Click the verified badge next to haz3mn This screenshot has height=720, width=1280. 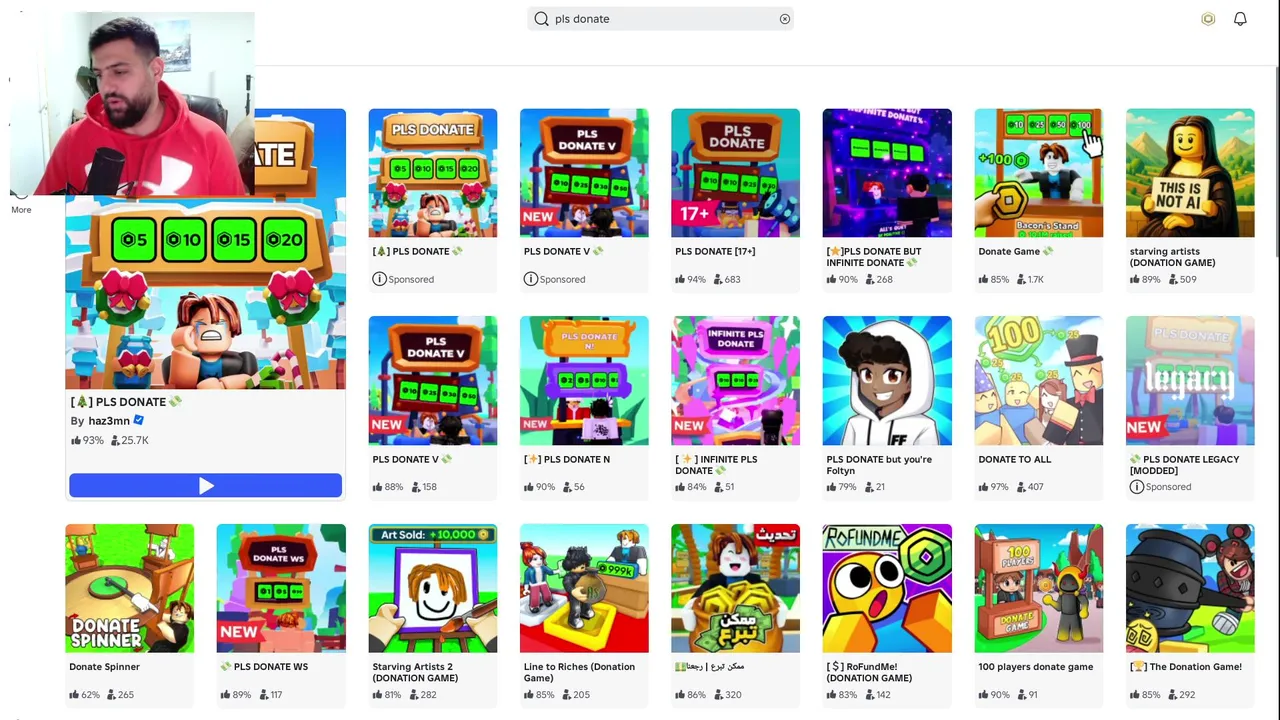coord(139,421)
